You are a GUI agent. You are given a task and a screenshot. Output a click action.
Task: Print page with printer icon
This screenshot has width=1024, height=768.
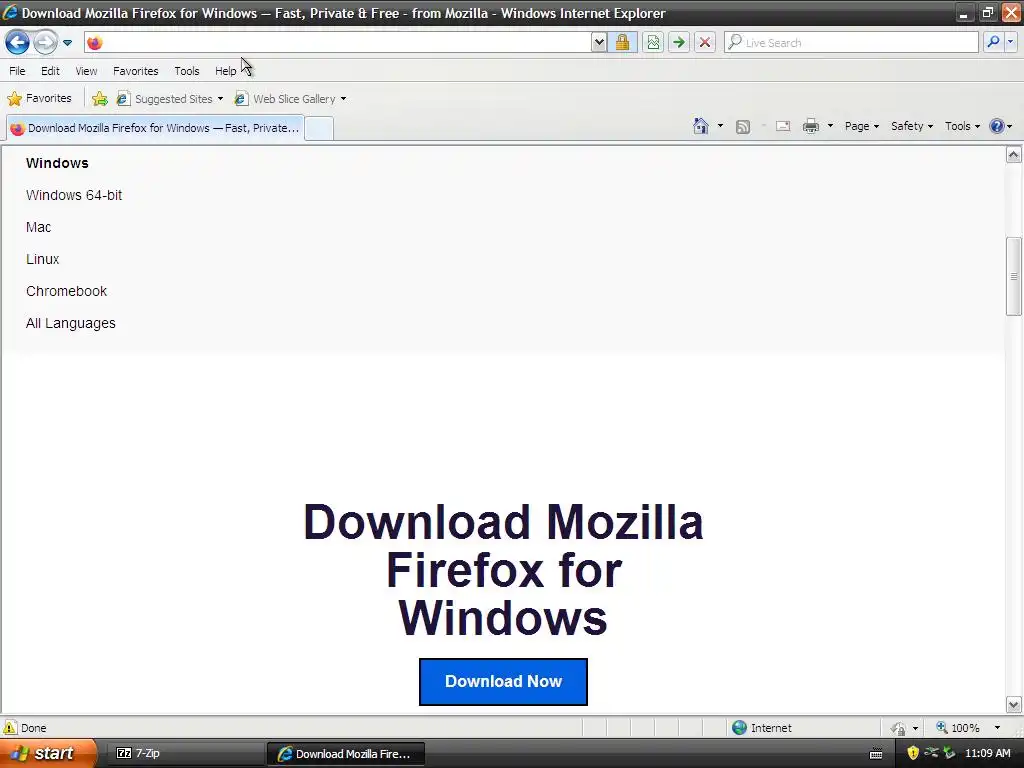tap(810, 126)
